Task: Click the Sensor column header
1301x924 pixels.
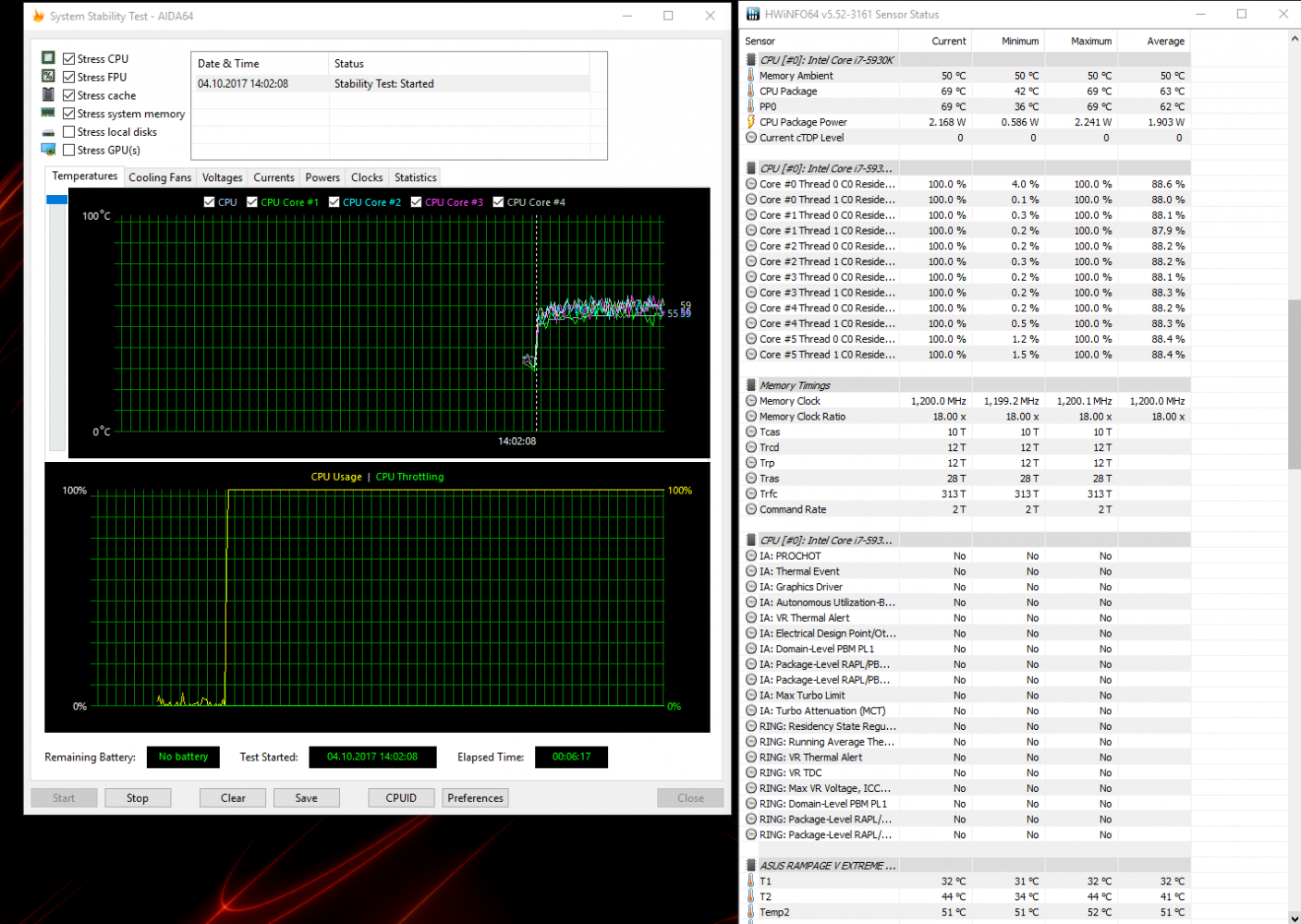Action: [820, 41]
